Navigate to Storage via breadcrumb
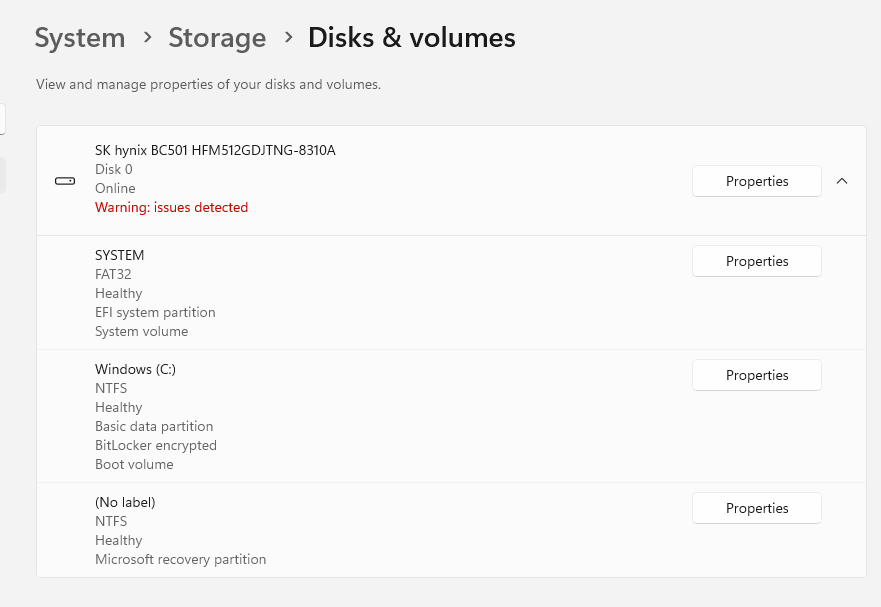 click(x=217, y=38)
